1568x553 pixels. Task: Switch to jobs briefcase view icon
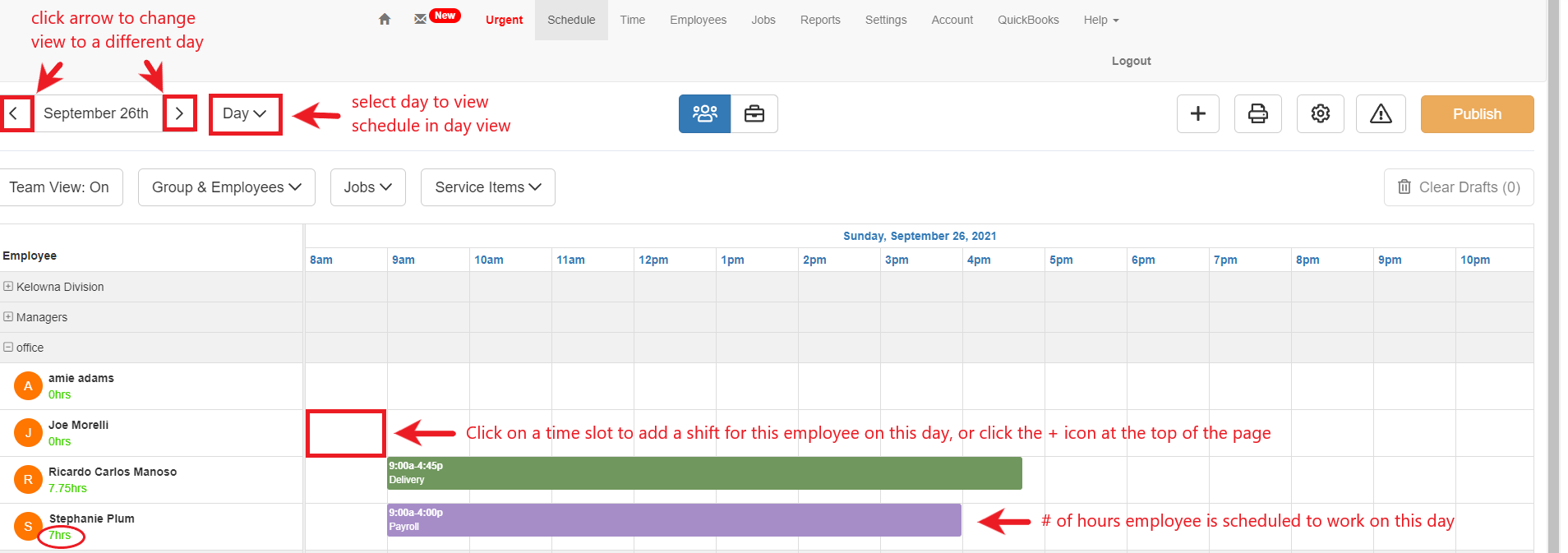point(754,113)
